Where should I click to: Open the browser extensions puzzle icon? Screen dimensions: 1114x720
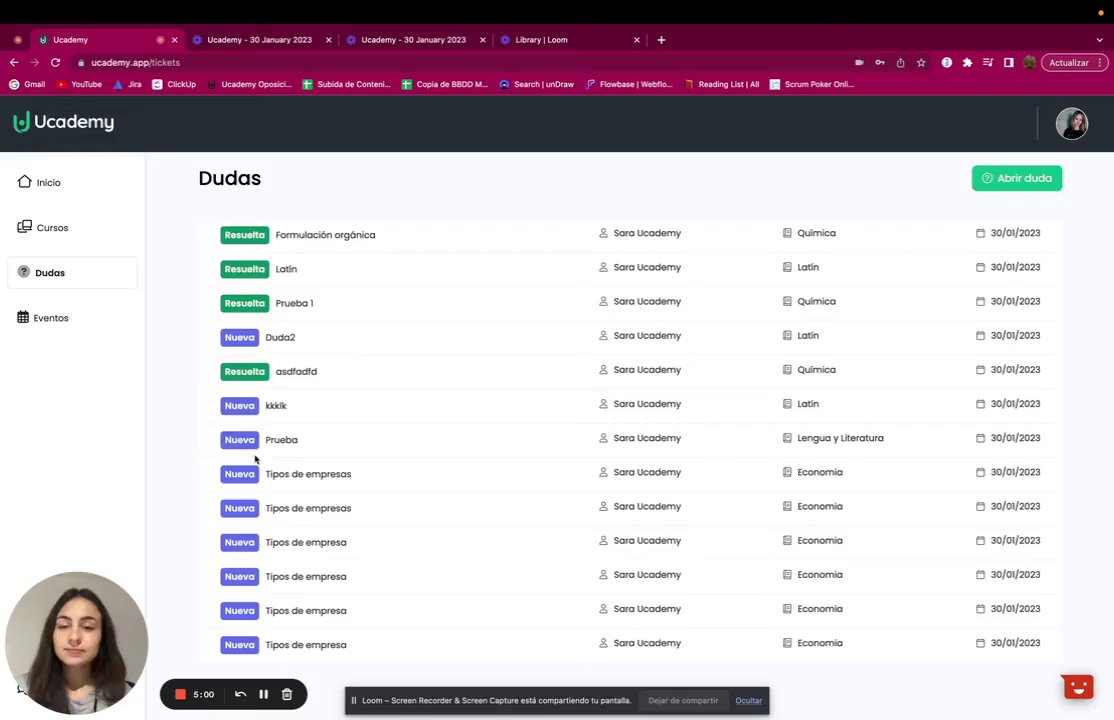pyautogui.click(x=967, y=63)
